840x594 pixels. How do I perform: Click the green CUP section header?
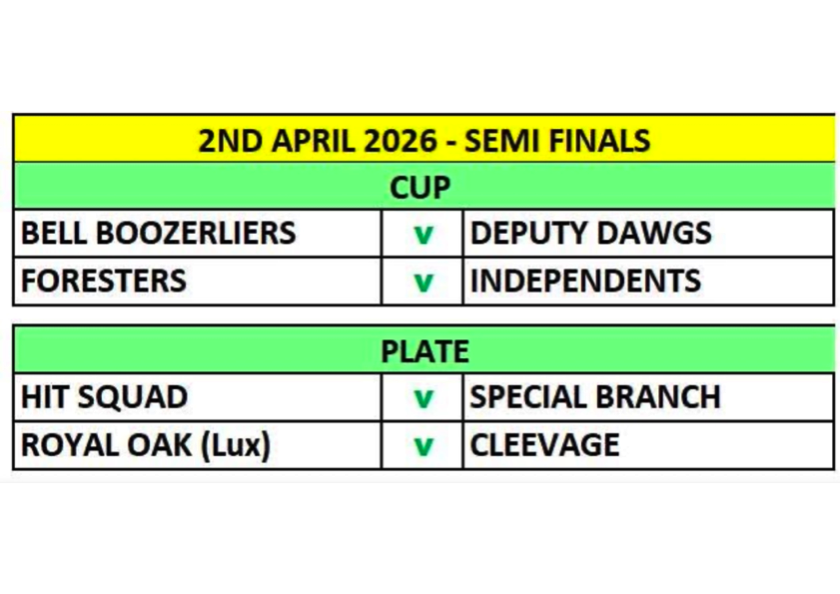tap(420, 187)
